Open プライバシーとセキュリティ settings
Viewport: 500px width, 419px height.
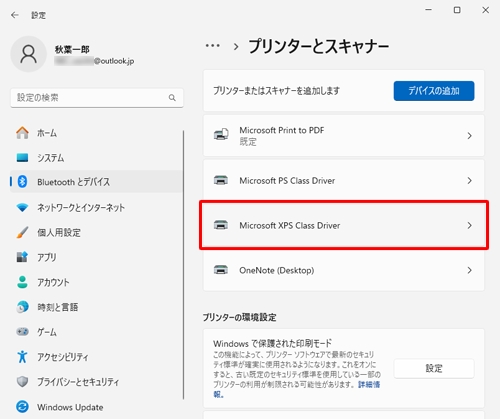97,382
